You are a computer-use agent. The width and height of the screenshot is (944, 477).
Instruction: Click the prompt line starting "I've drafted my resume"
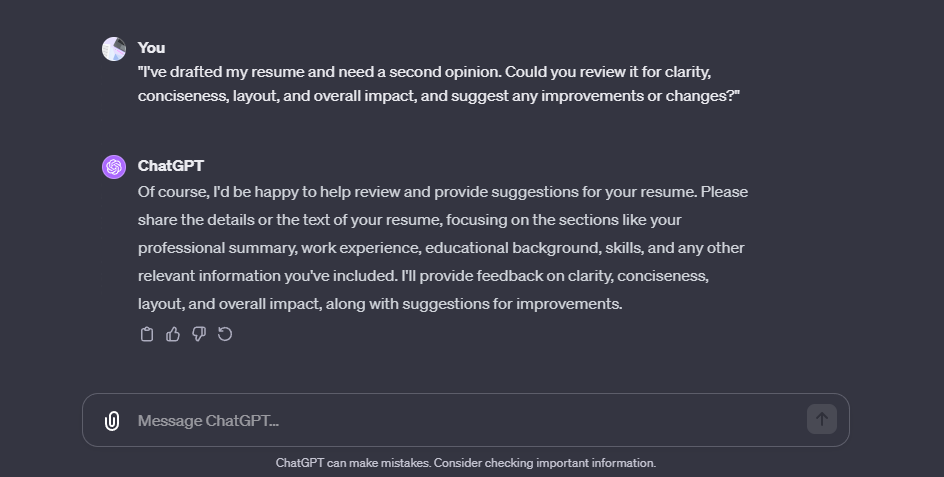pos(424,72)
